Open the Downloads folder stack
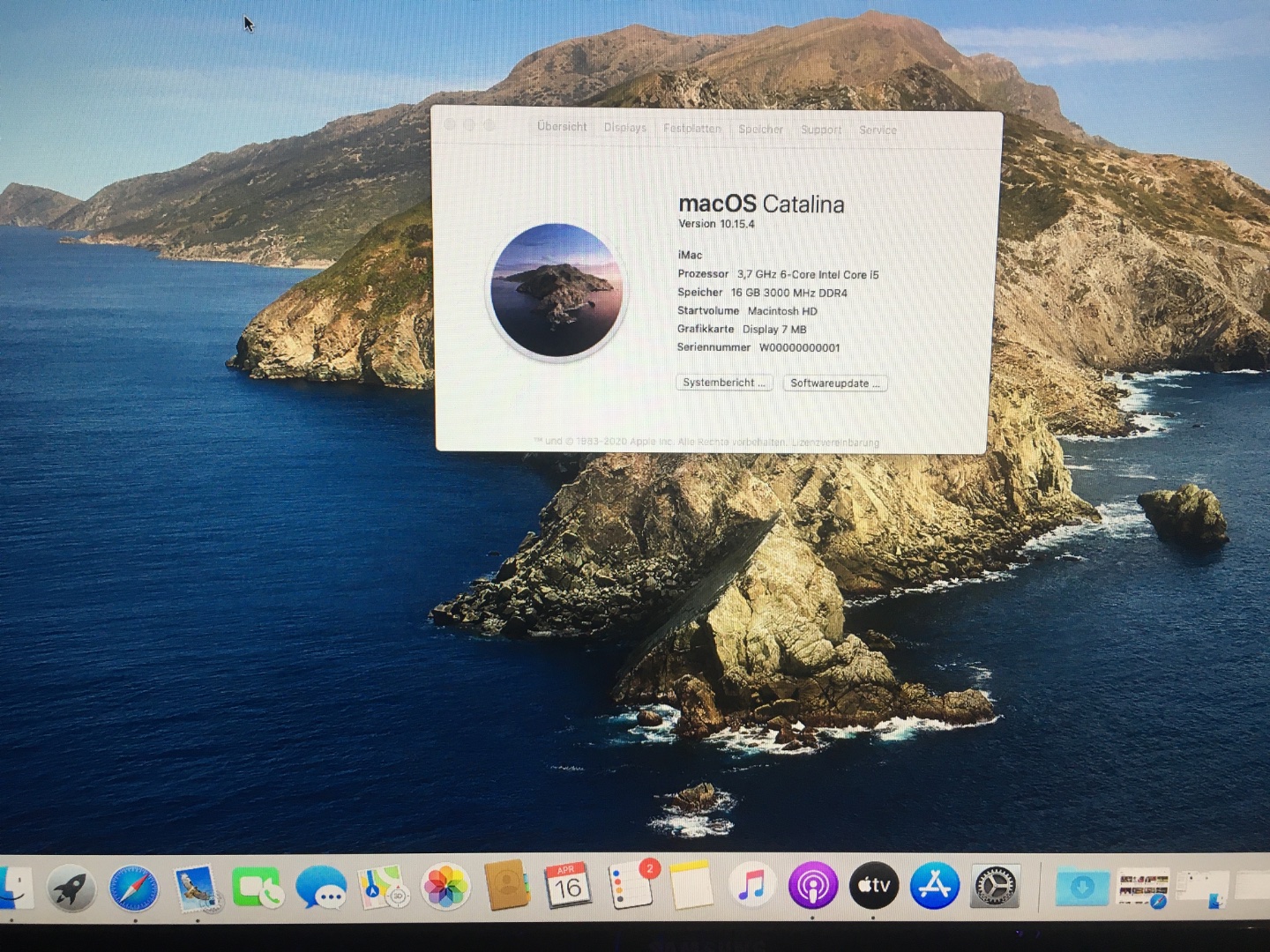 tap(1081, 887)
